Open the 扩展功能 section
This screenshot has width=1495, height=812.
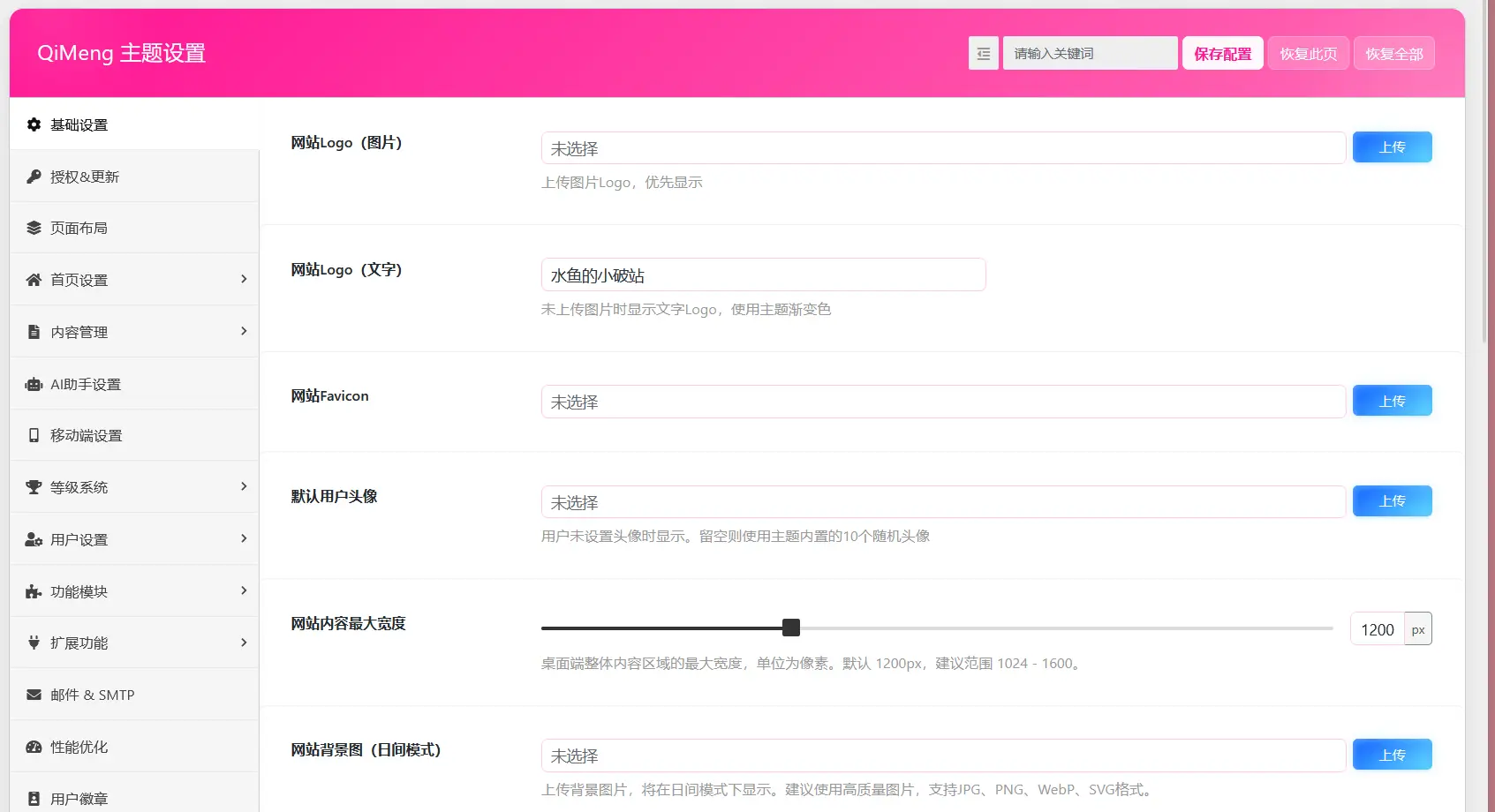[x=79, y=643]
